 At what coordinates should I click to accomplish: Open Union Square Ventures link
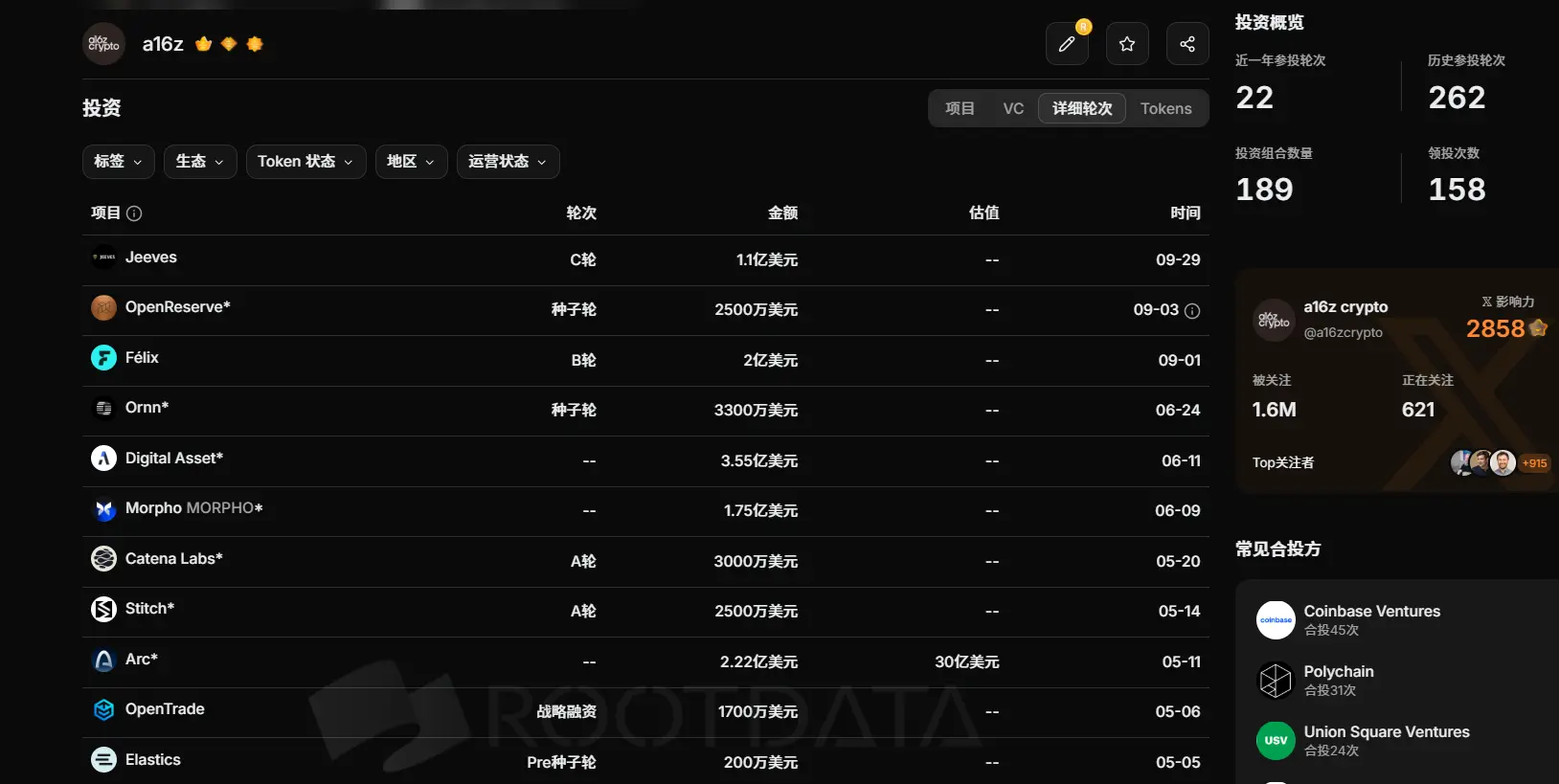[x=1387, y=732]
